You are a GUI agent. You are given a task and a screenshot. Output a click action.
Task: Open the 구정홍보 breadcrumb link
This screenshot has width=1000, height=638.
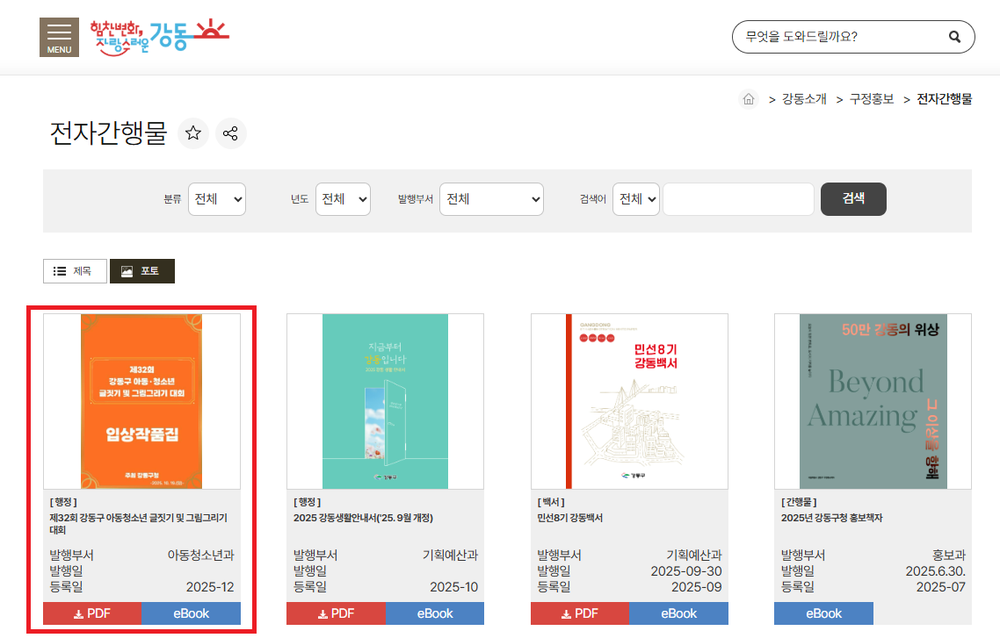click(x=871, y=99)
